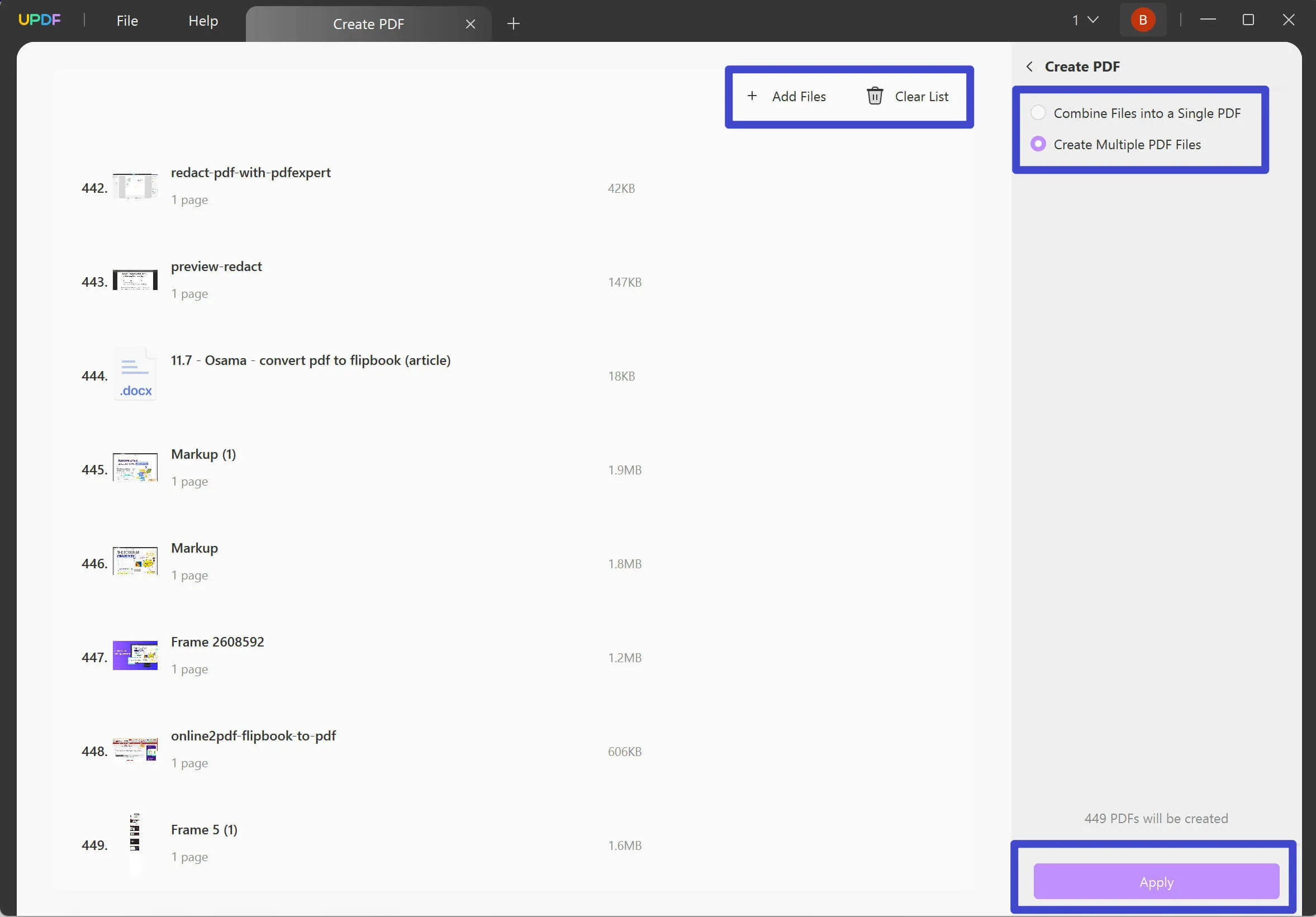Screen dimensions: 1316x917
Task: Click the back arrow icon in Create PDF panel
Action: pos(1029,66)
